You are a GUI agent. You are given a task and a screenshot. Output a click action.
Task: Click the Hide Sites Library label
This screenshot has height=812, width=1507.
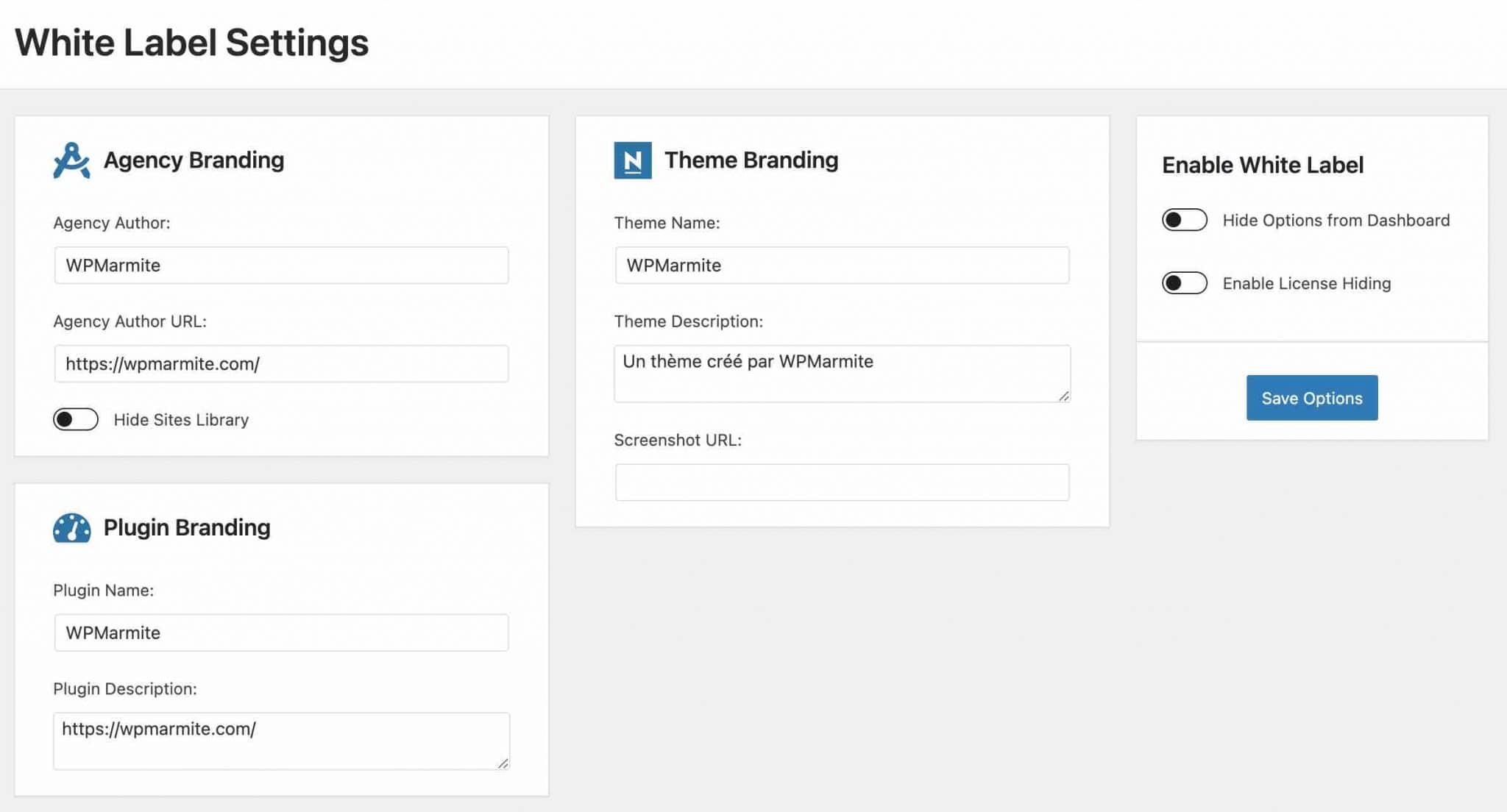coord(181,420)
